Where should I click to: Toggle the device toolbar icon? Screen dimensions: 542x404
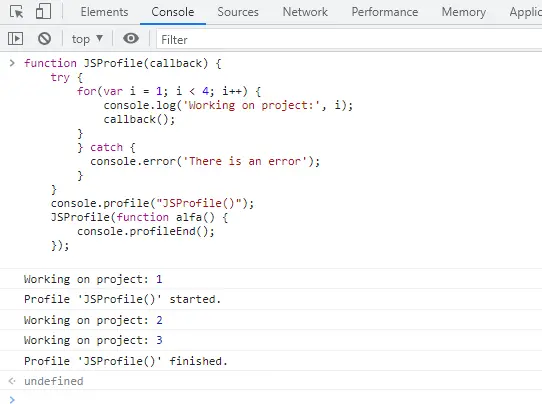tap(44, 11)
